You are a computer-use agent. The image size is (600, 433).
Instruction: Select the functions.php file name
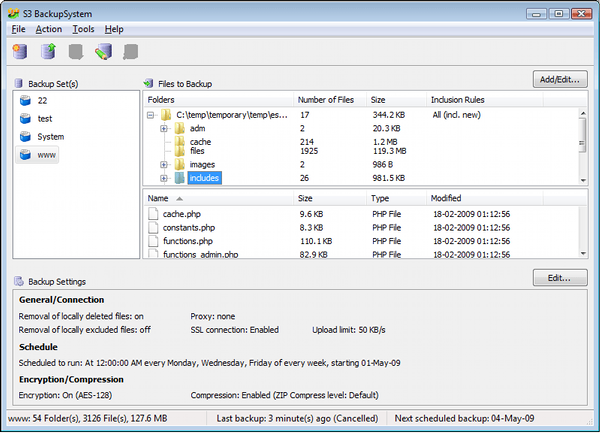[188, 241]
